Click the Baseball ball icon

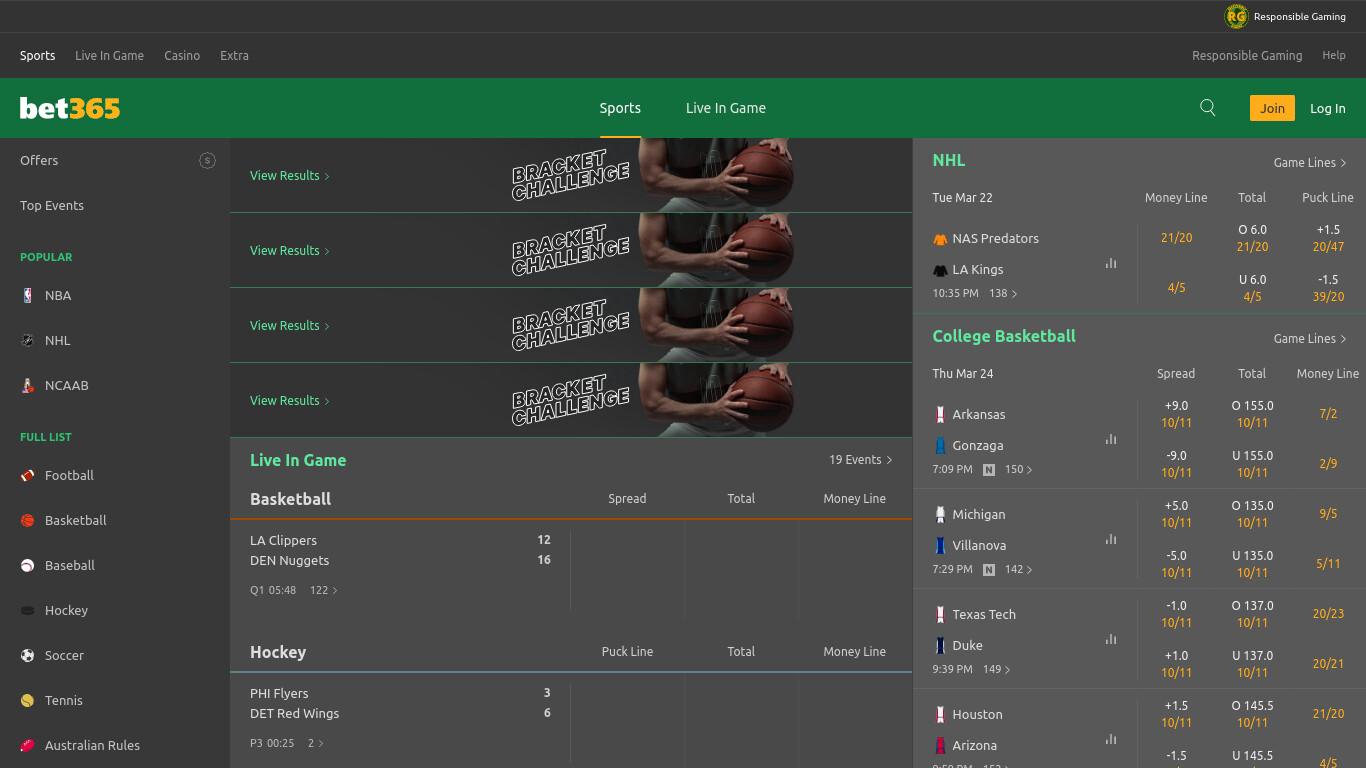[x=28, y=565]
